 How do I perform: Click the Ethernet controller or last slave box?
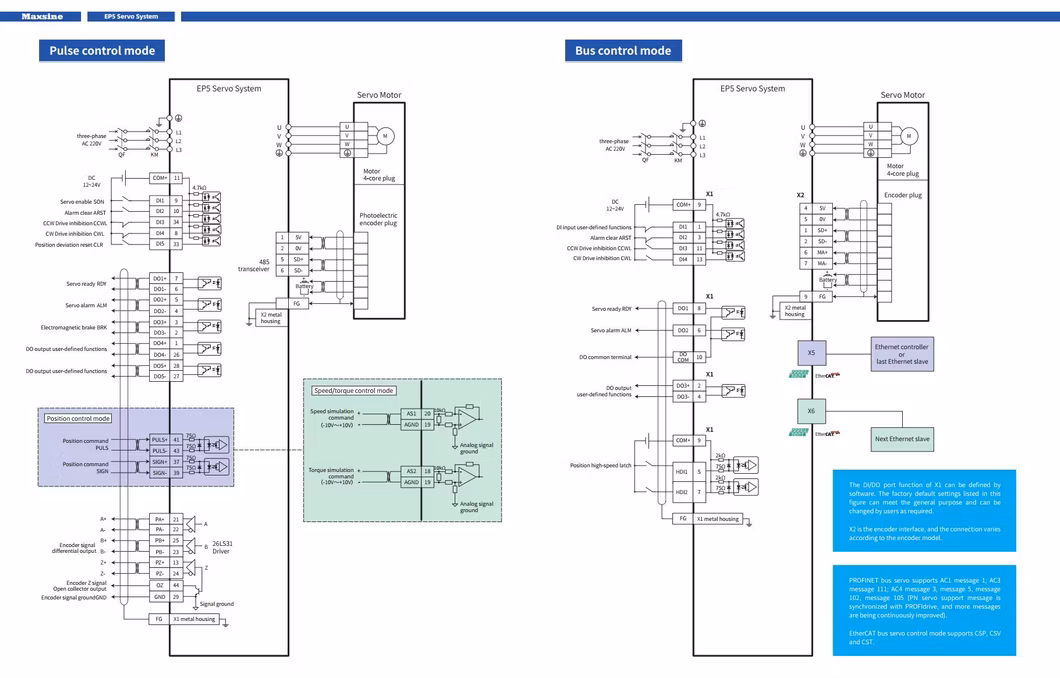tap(901, 354)
